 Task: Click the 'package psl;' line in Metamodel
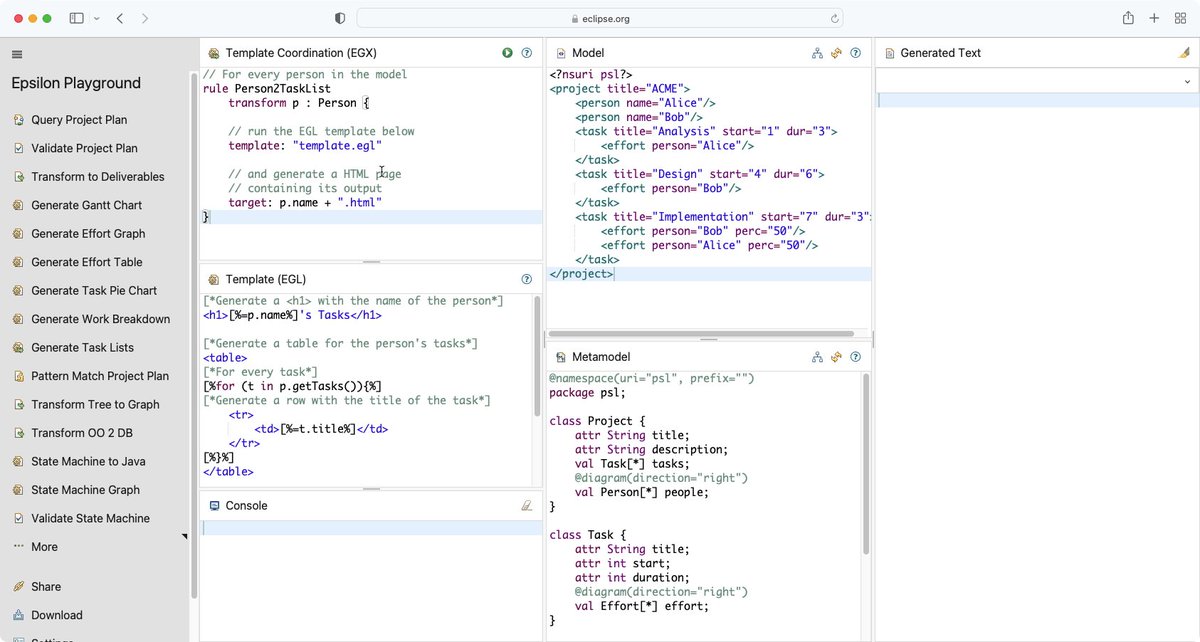[587, 393]
